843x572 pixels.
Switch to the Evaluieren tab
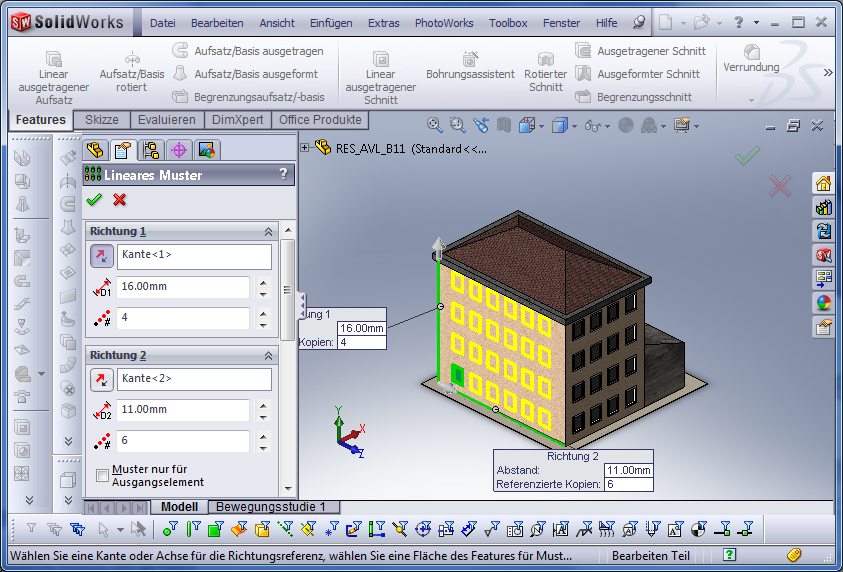[167, 120]
